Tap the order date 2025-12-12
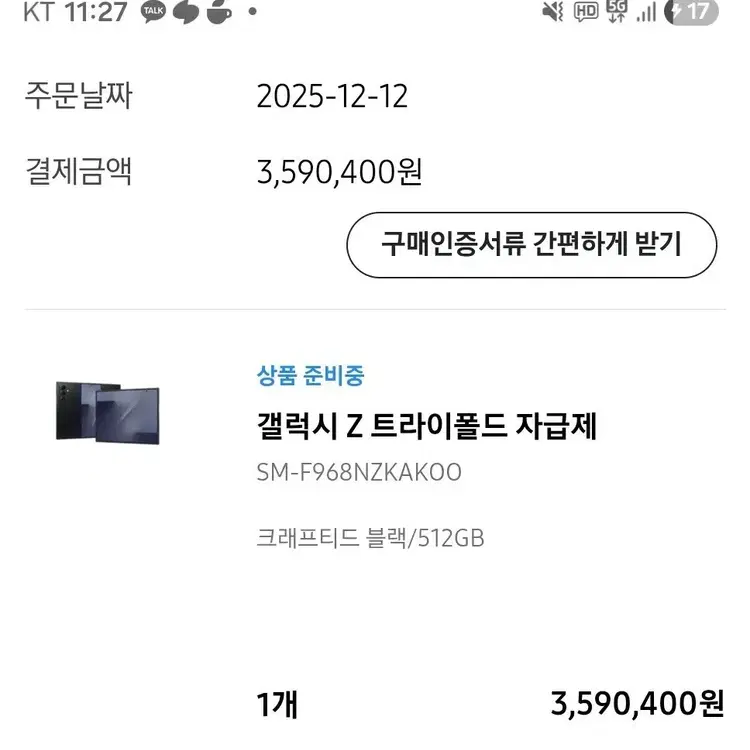This screenshot has width=750, height=750. coord(332,97)
